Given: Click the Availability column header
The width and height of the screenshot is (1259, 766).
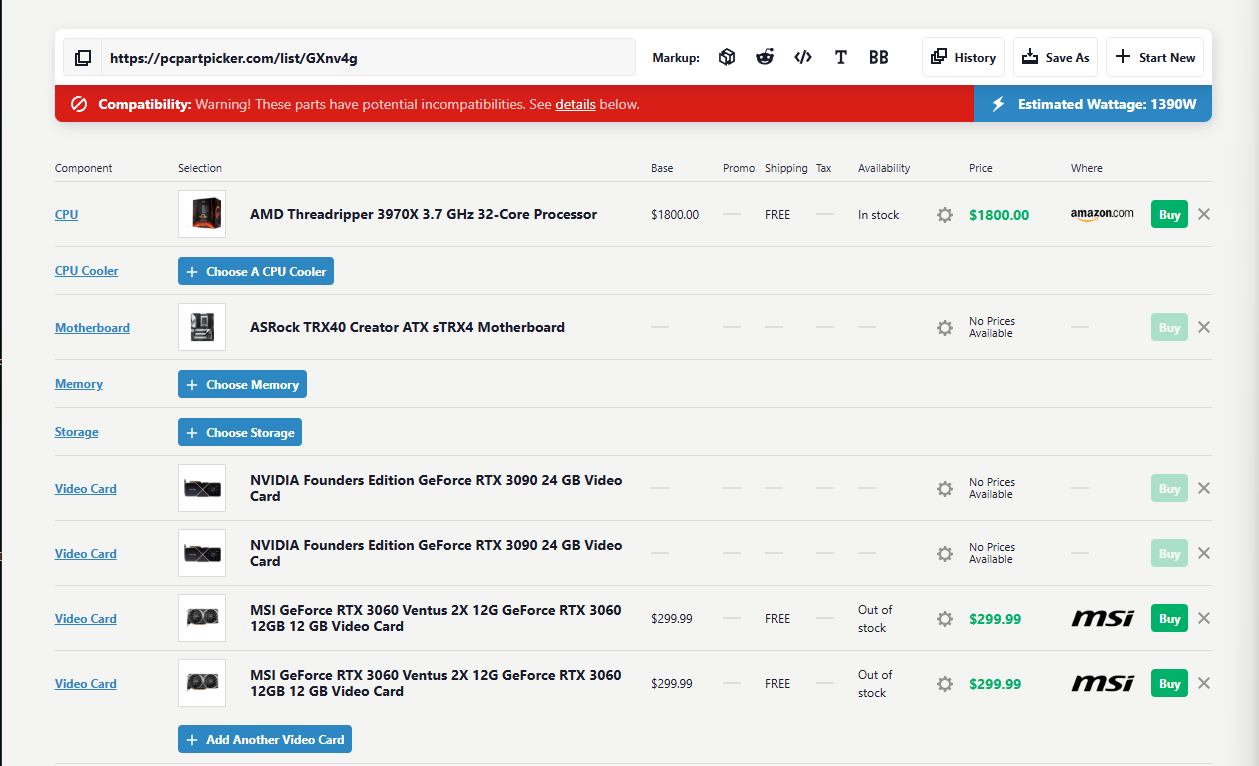Looking at the screenshot, I should point(884,168).
